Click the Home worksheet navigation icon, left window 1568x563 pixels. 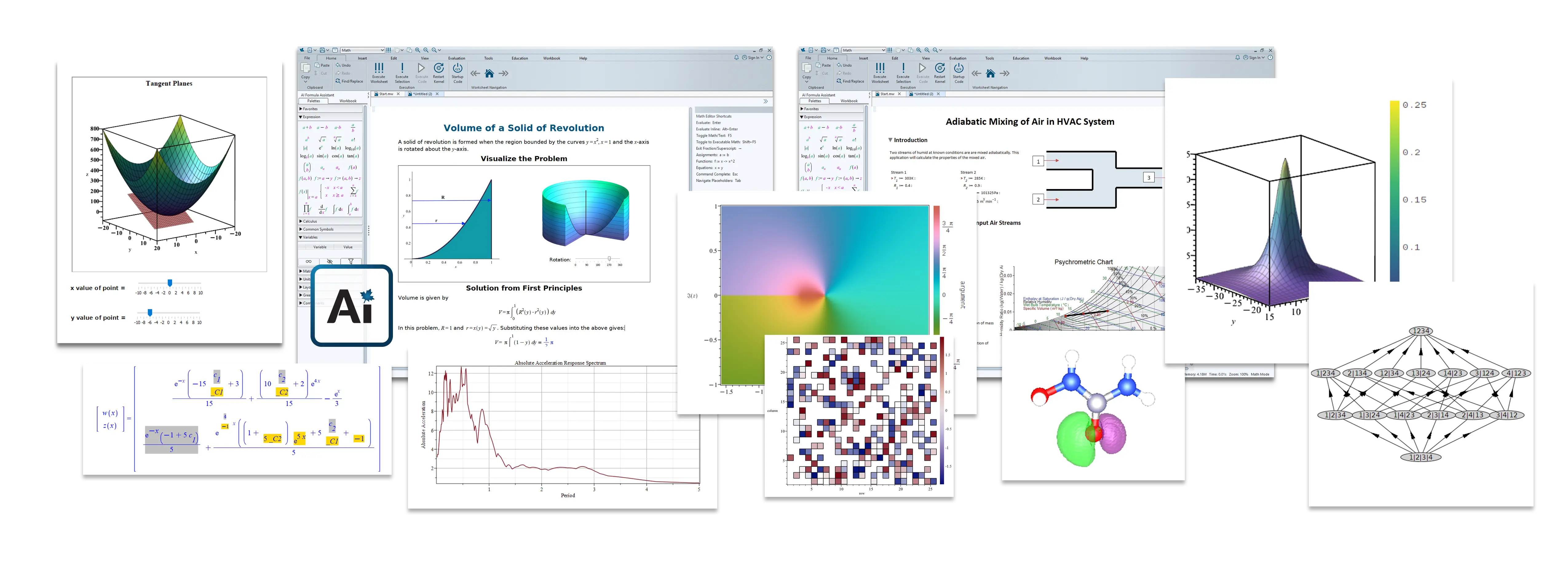(489, 74)
